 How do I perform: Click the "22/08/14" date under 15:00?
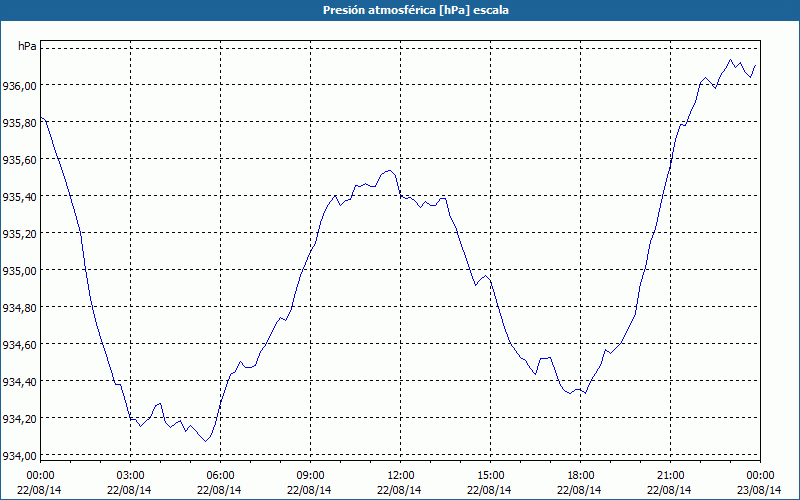489,490
